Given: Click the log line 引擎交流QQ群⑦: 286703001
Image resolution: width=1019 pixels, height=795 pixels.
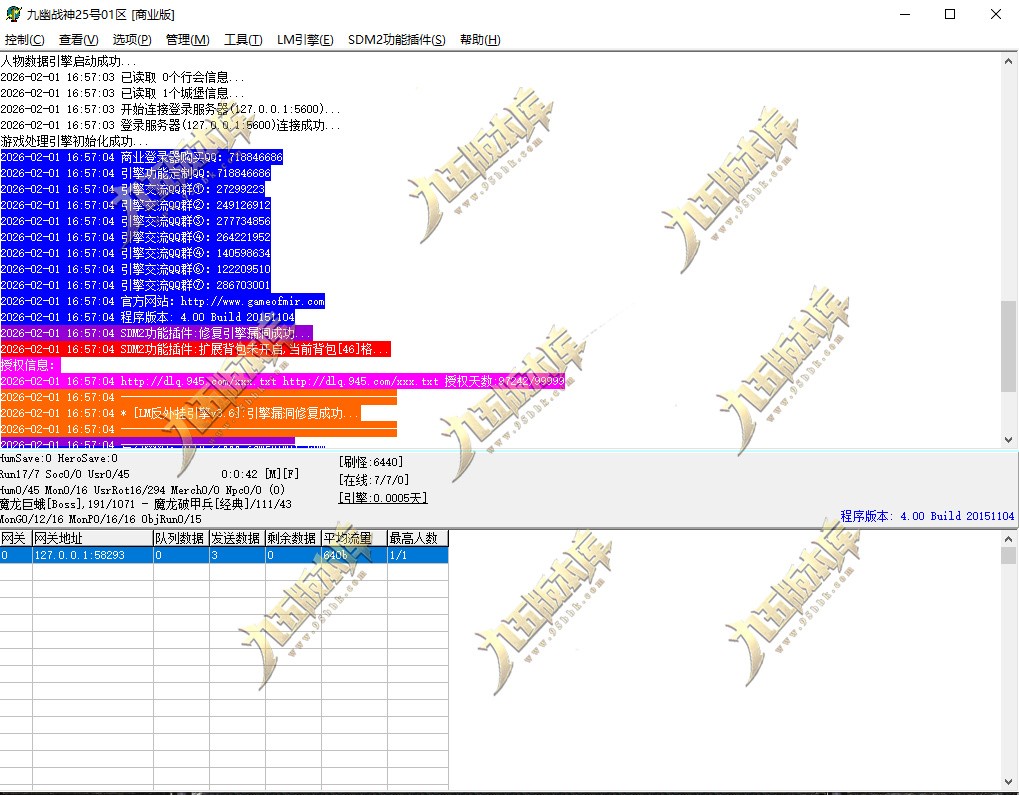Looking at the screenshot, I should coord(135,285).
